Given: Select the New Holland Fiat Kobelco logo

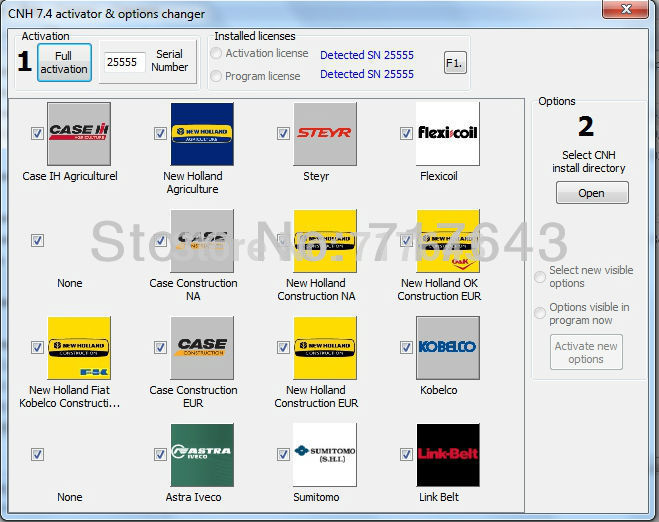Looking at the screenshot, I should 79,348.
